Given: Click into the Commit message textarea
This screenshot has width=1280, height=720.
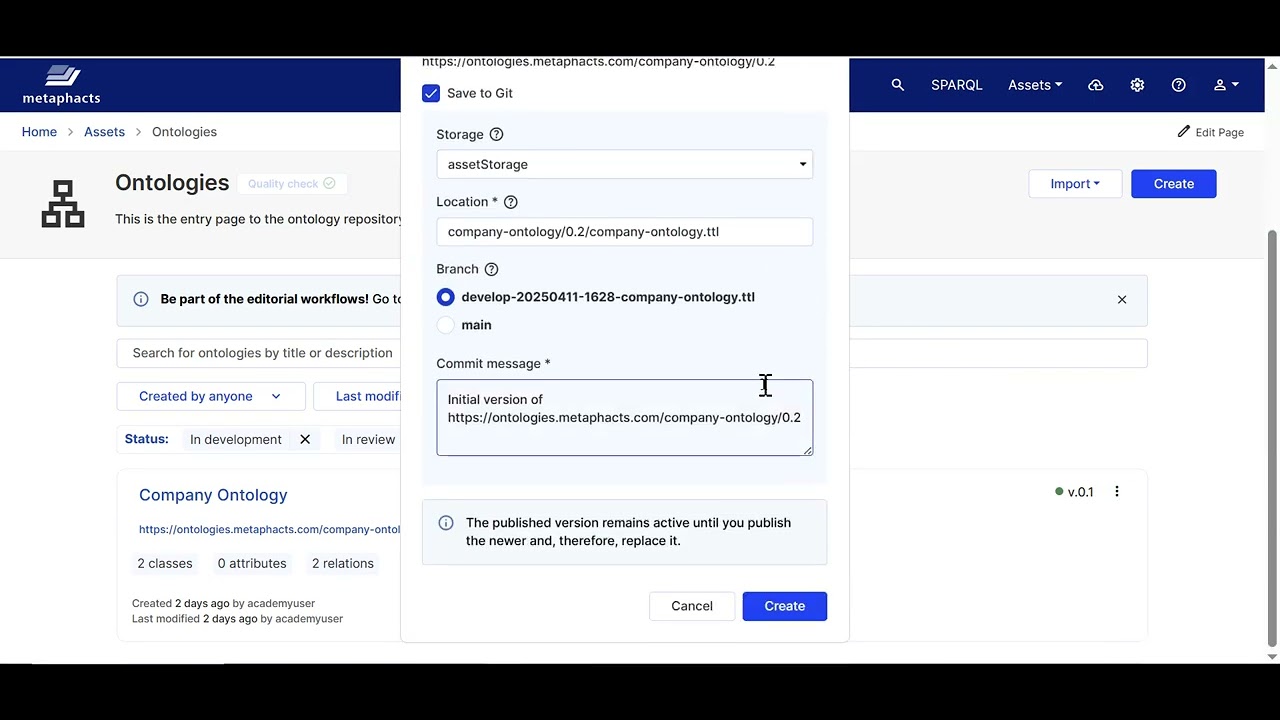Looking at the screenshot, I should 624,417.
